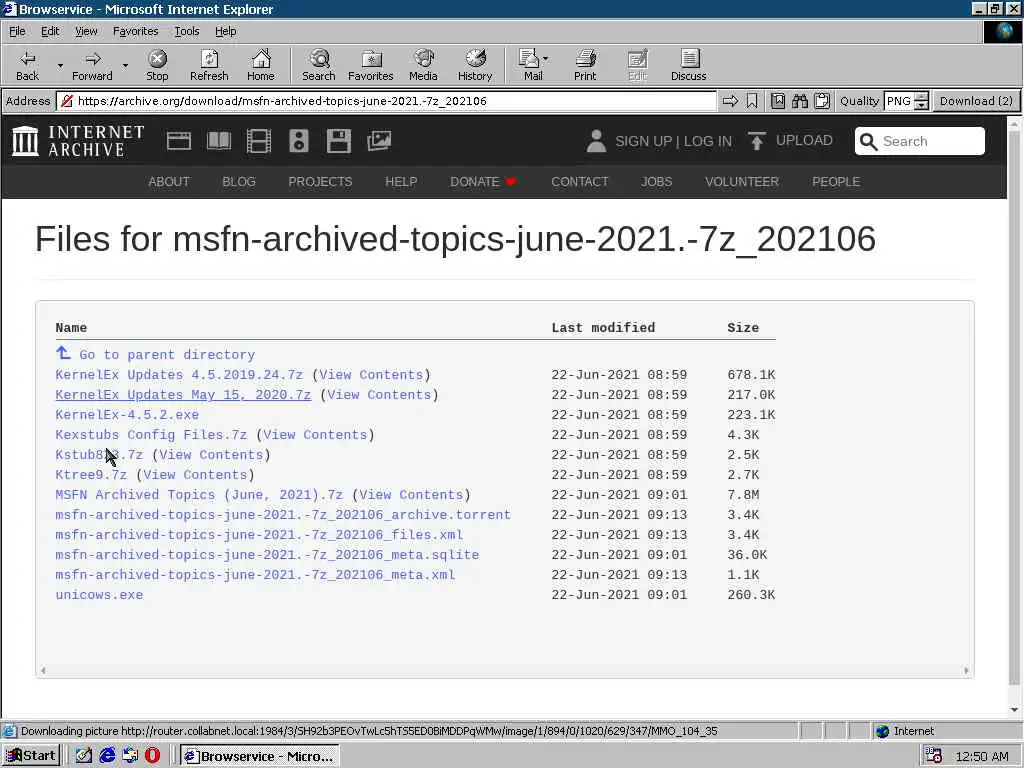
Task: Click the Download (2) button
Action: pyautogui.click(x=976, y=101)
